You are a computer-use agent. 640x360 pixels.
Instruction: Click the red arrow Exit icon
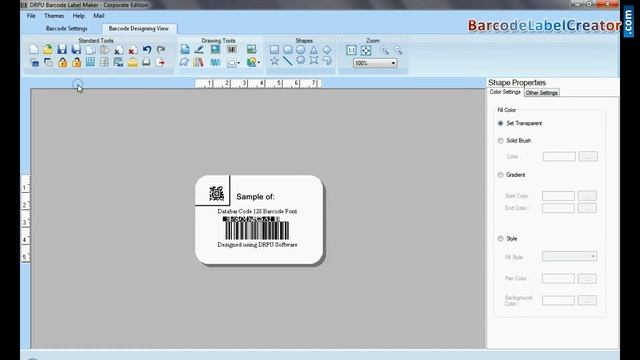[x=160, y=62]
